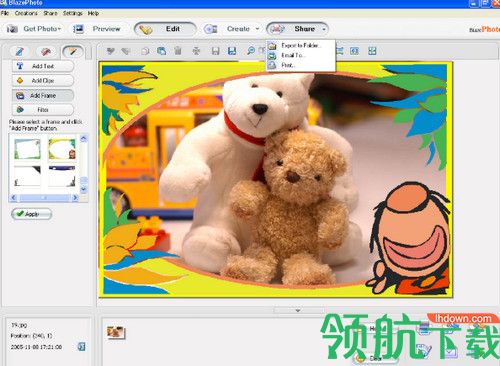Click the date text 2005-11-08 17:21:08

pyautogui.click(x=36, y=347)
